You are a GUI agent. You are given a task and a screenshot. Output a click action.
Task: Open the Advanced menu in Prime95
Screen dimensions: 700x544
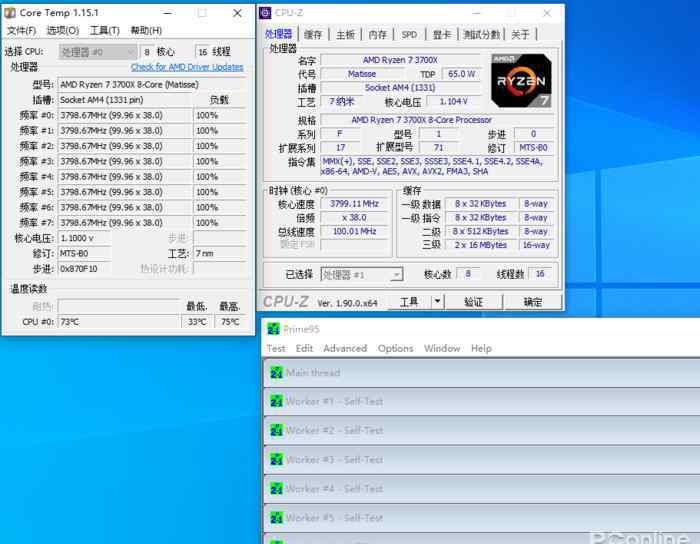(345, 348)
